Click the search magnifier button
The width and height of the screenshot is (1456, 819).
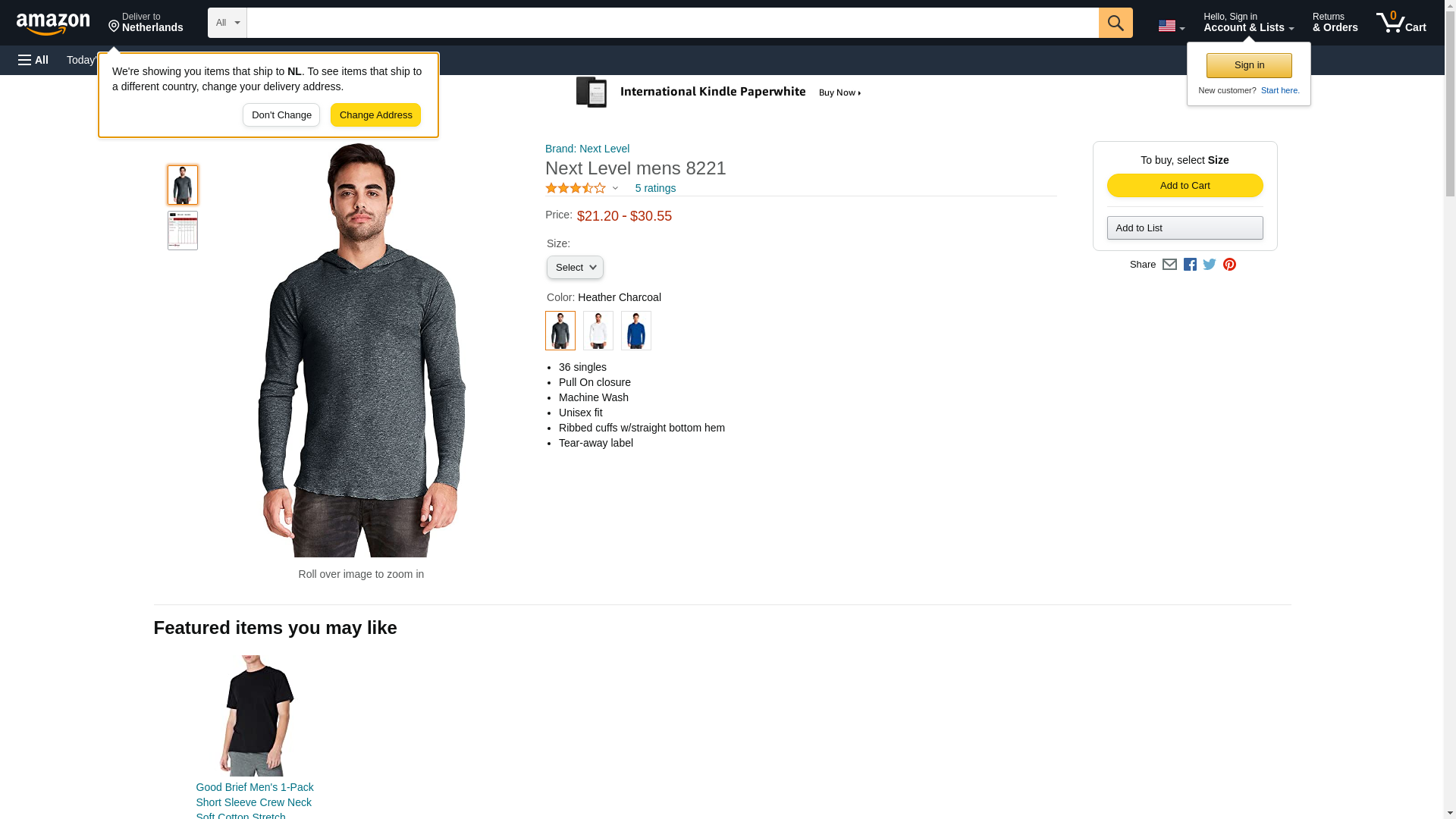tap(1115, 23)
